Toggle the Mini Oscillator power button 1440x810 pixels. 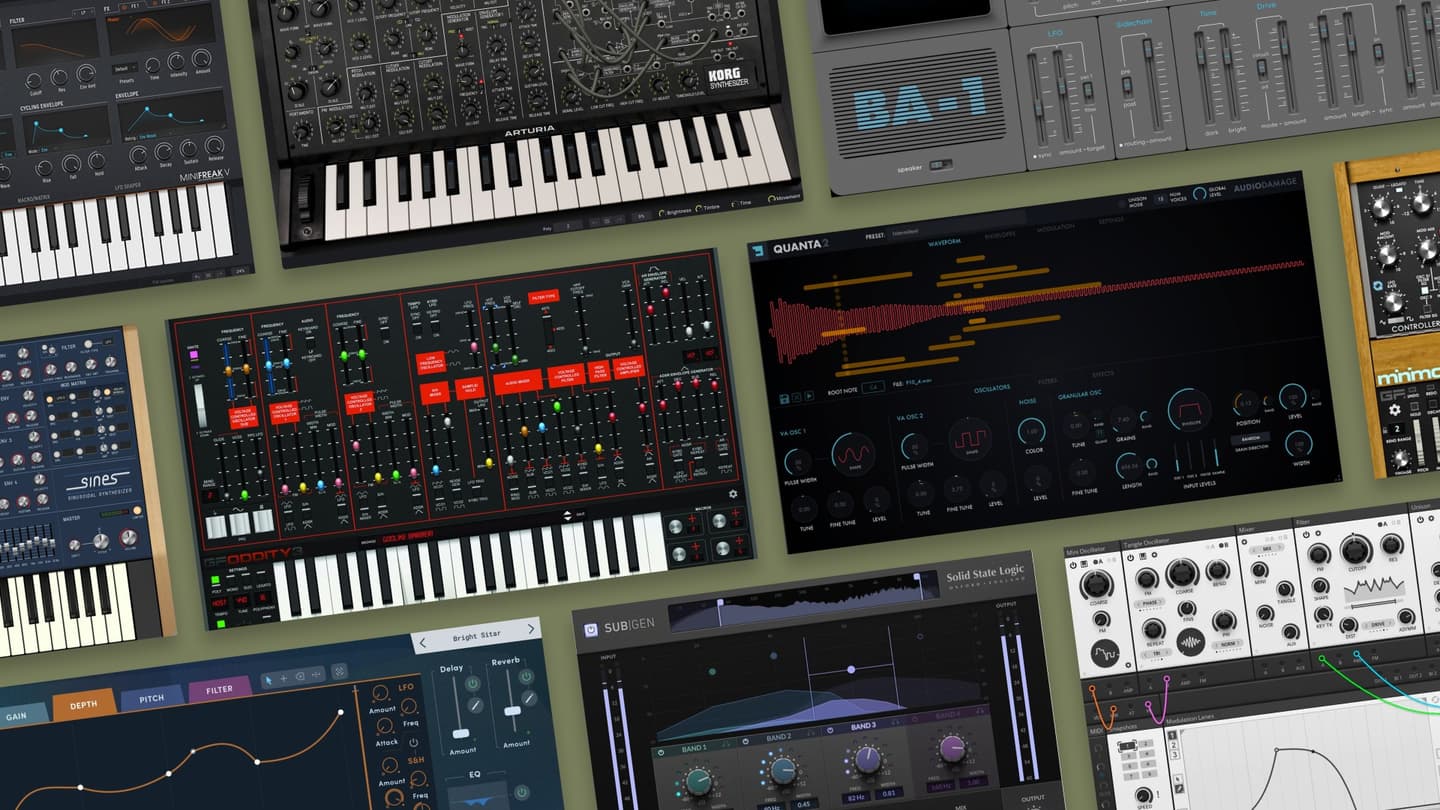[x=1073, y=565]
